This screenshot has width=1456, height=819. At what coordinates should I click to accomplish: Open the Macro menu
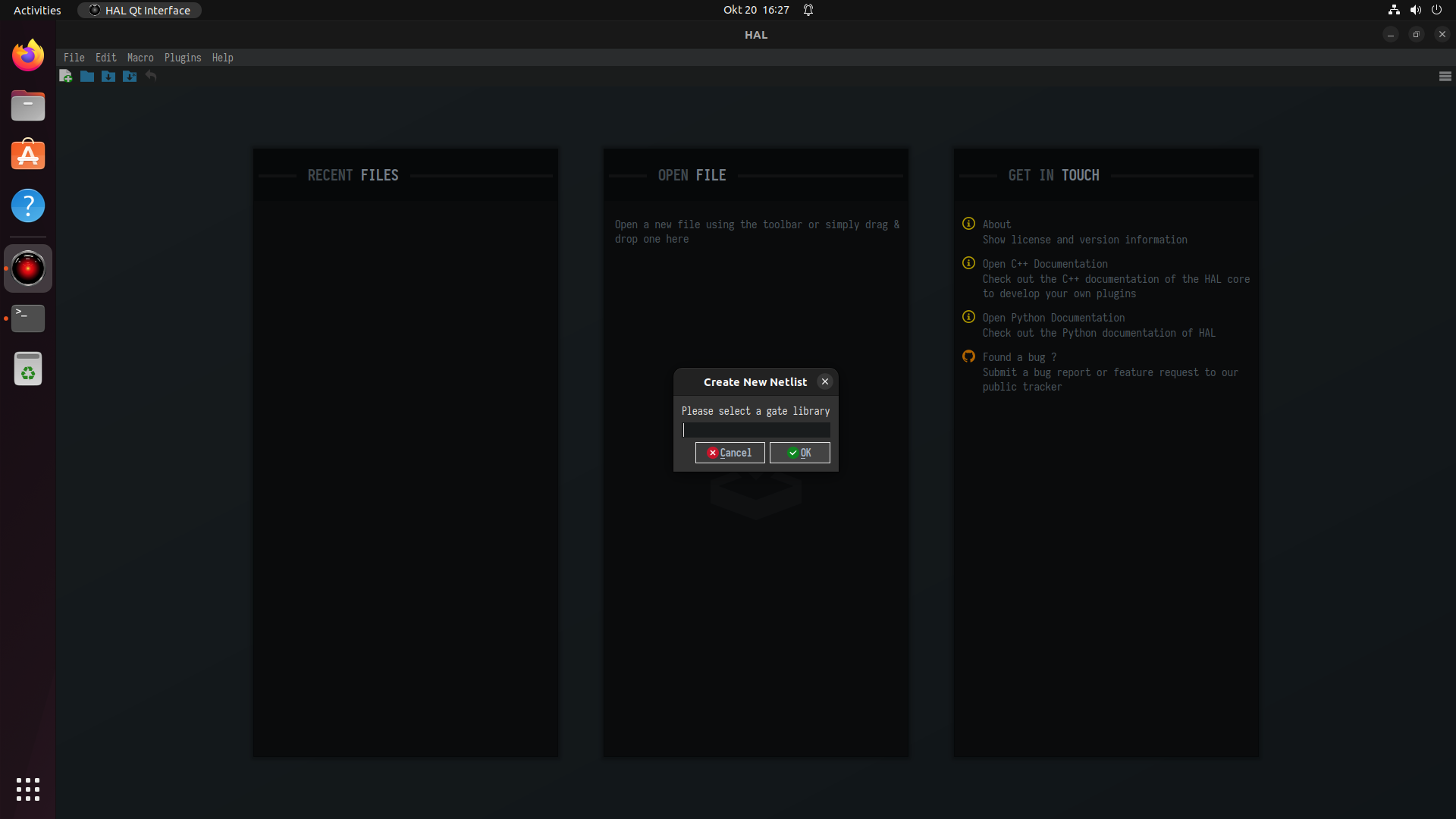[140, 58]
